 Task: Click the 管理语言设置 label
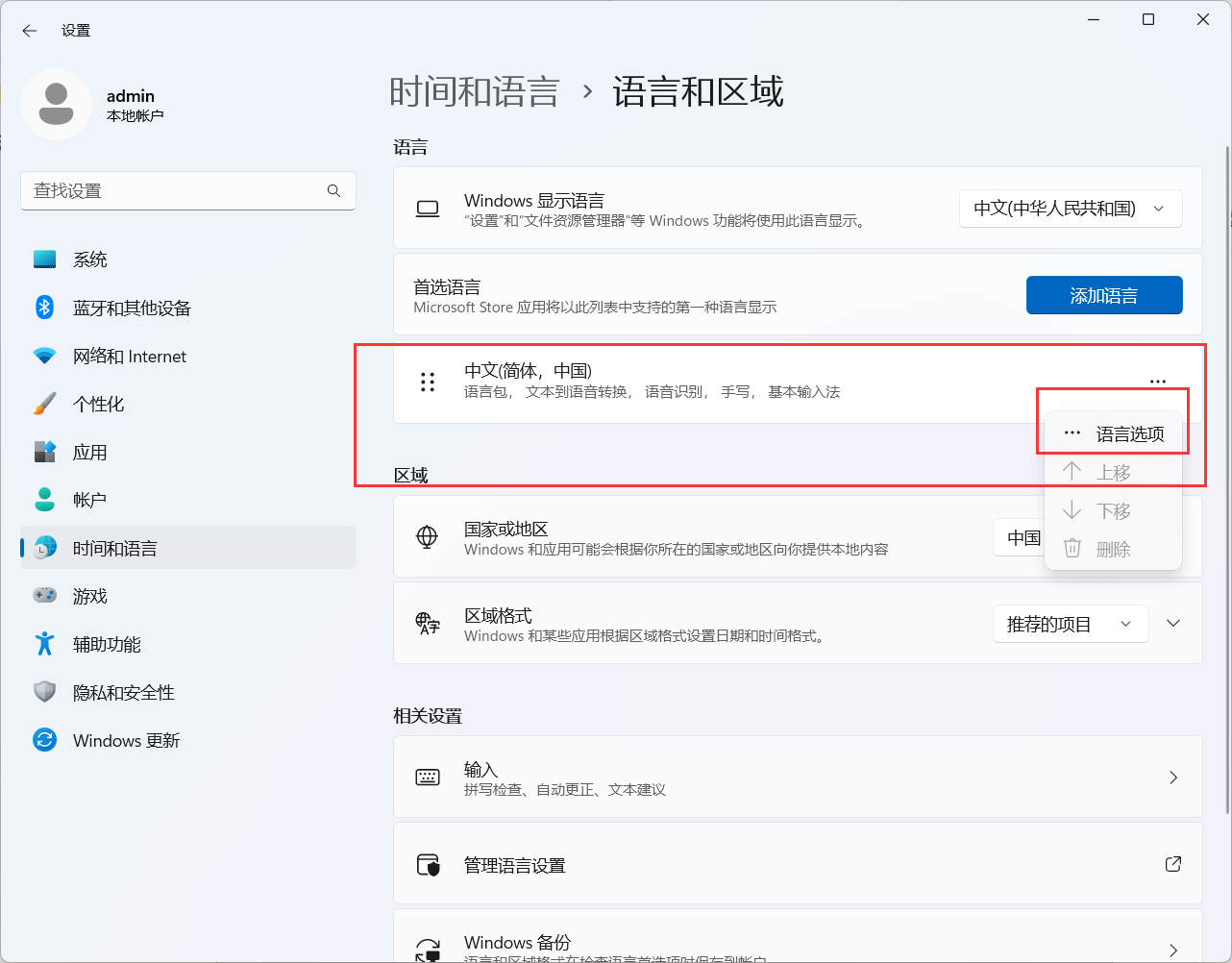tap(515, 865)
